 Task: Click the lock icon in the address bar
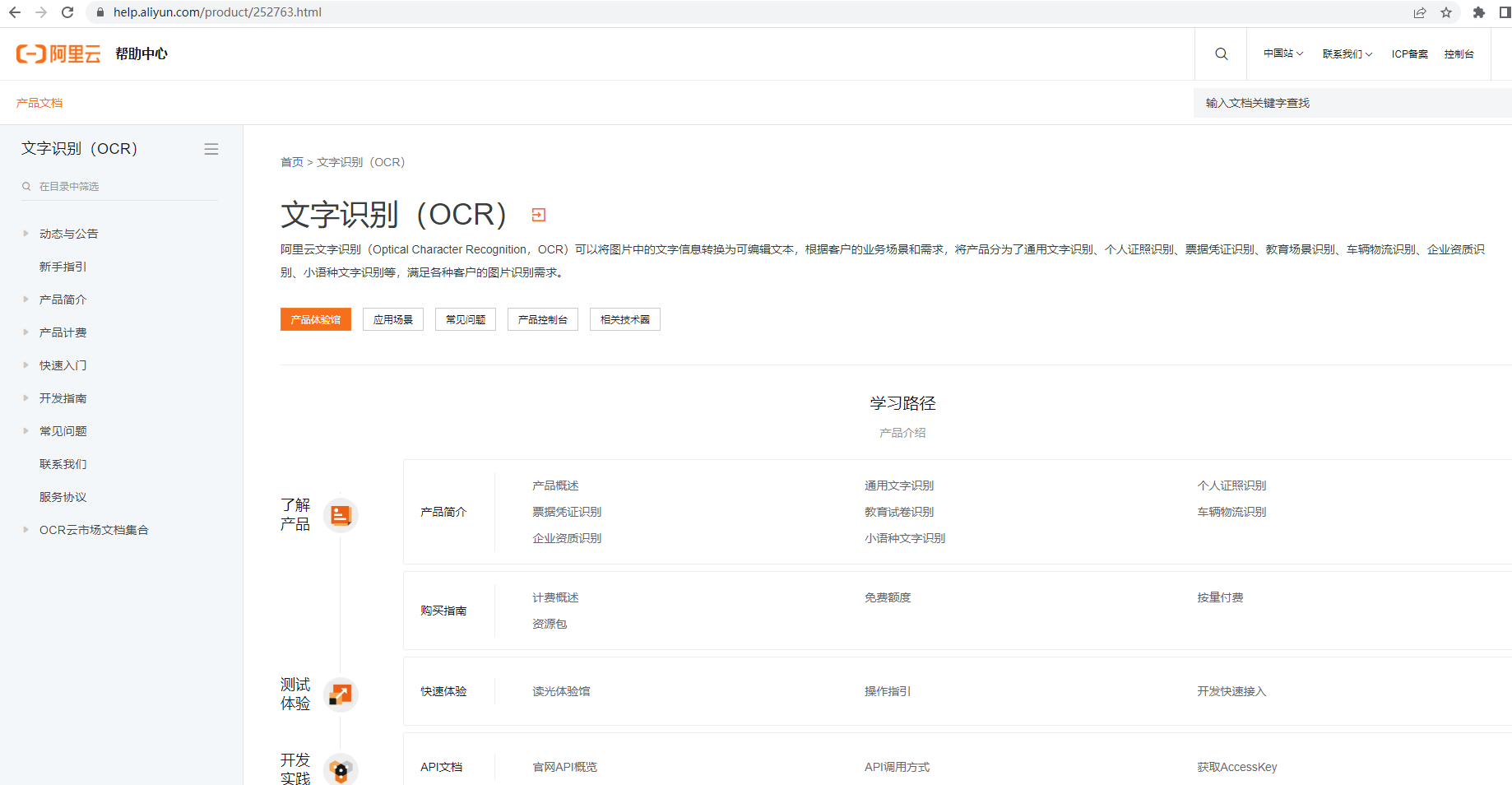click(x=100, y=12)
